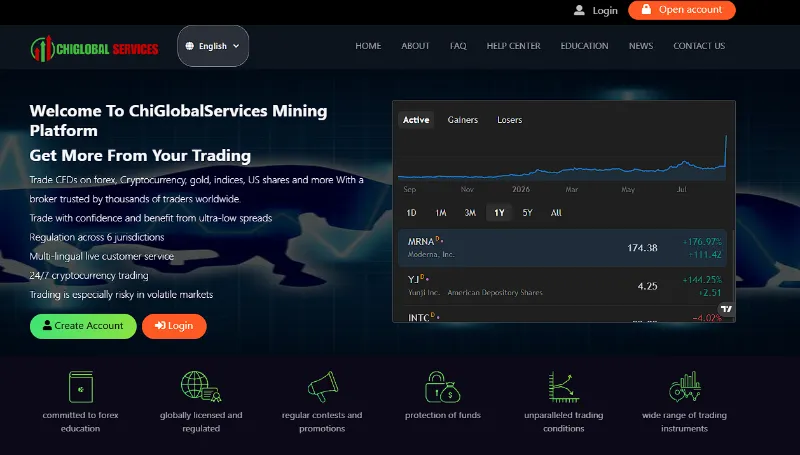Click '24/7 cryptocurrency trading' line
The image size is (800, 455).
[x=89, y=275]
